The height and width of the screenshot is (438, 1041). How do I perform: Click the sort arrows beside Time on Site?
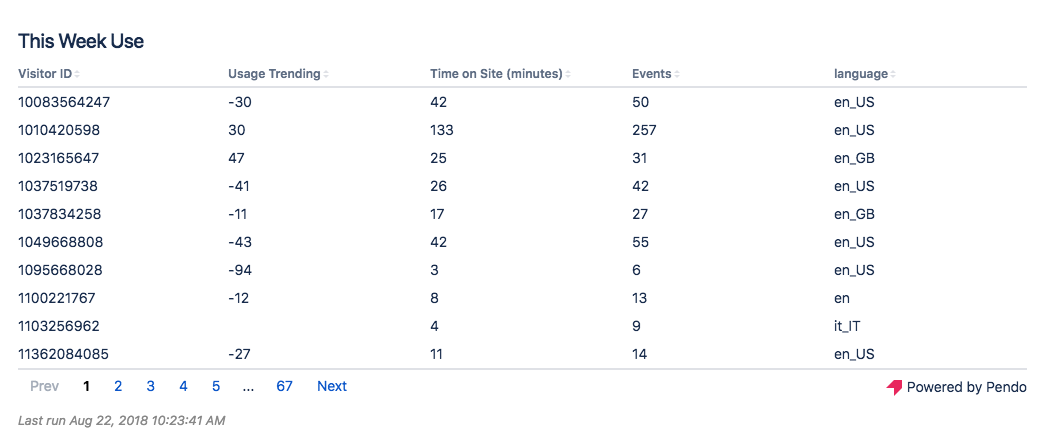point(569,74)
